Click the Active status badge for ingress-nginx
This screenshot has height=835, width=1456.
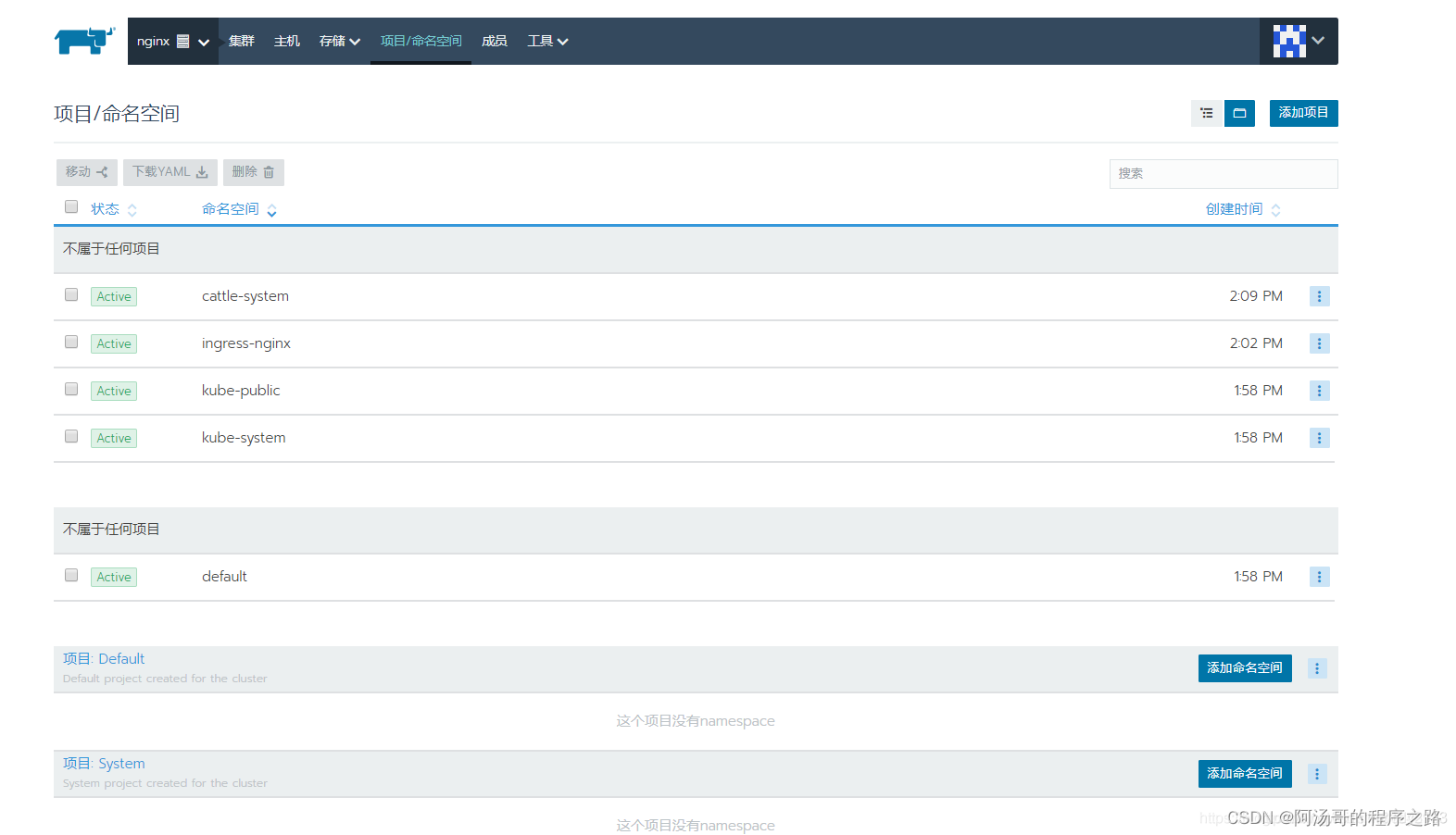[x=114, y=343]
